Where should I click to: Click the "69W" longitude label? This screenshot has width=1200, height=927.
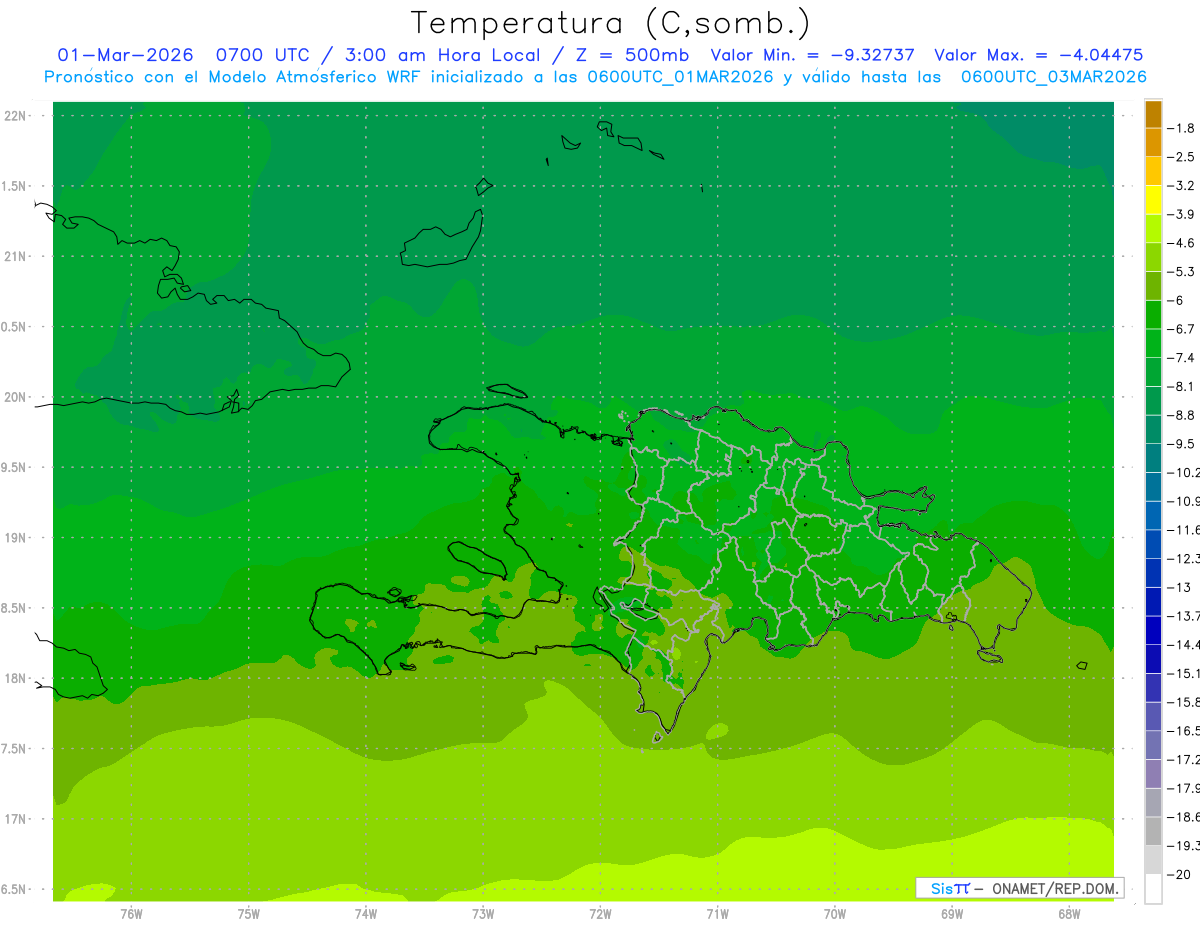point(952,914)
